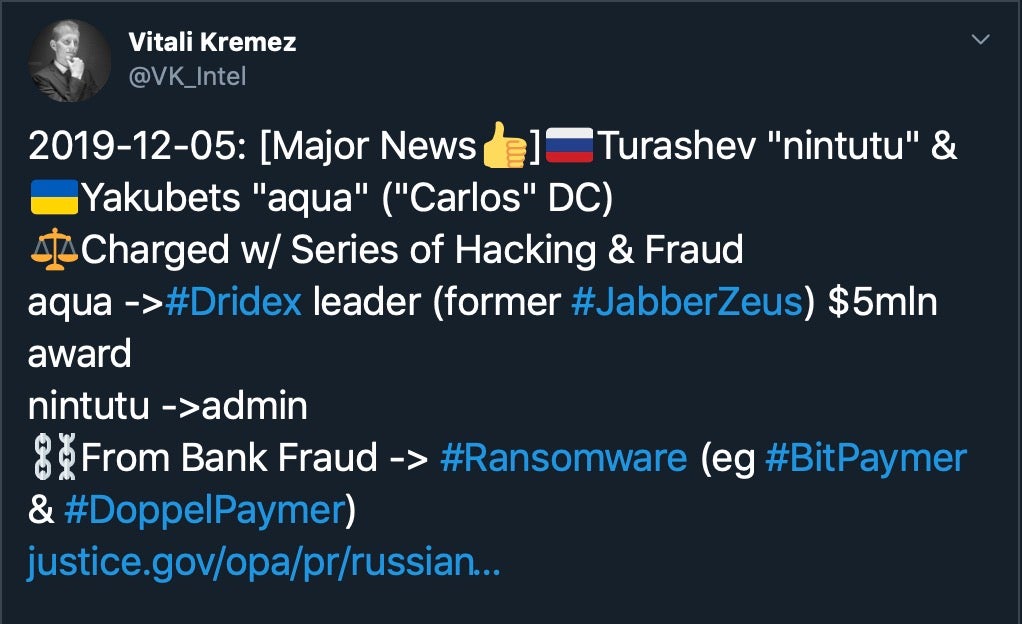Click the balance scales emoji
1022x624 pixels.
coord(53,251)
